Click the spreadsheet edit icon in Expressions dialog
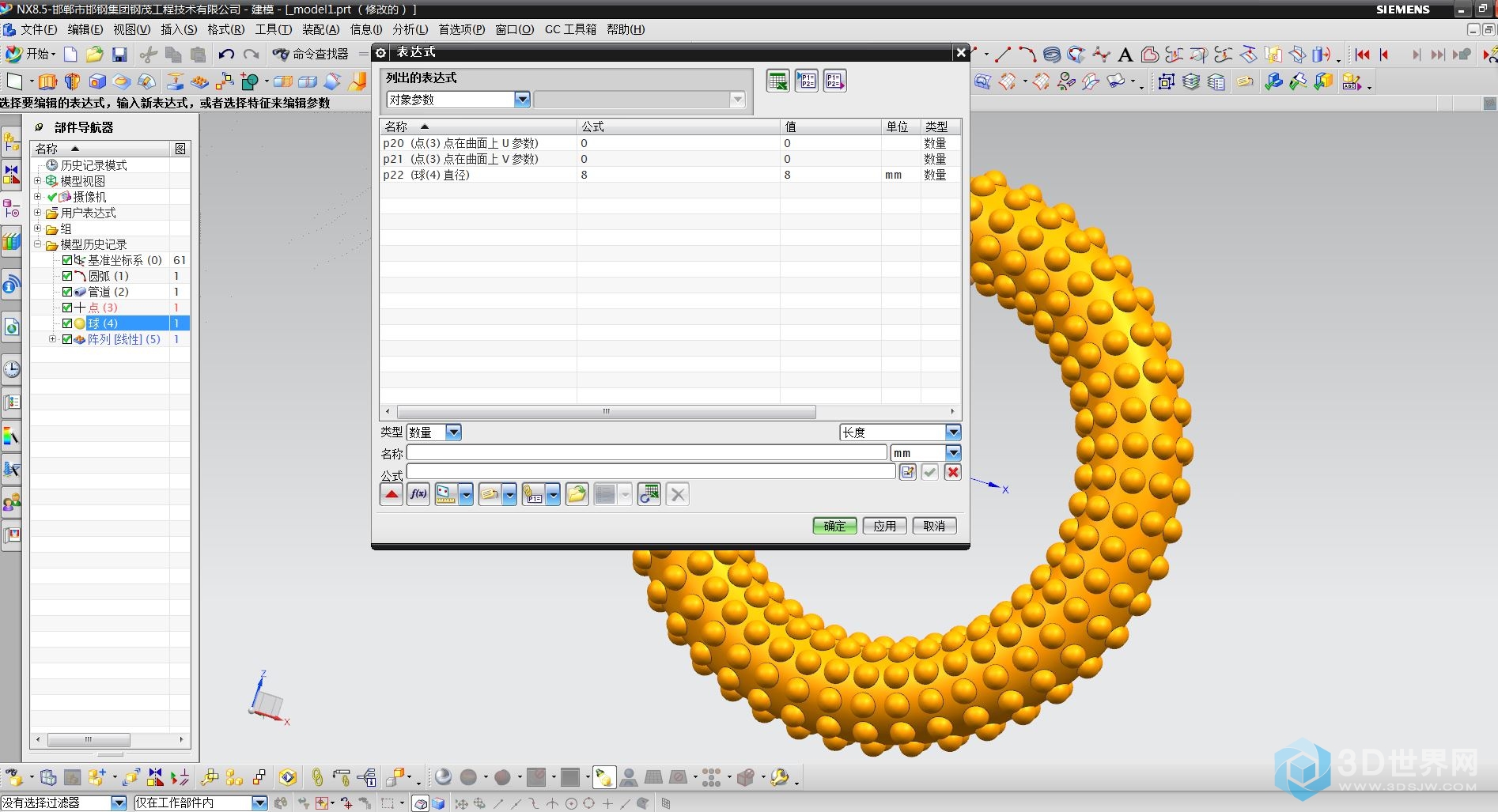This screenshot has width=1498, height=812. point(778,81)
